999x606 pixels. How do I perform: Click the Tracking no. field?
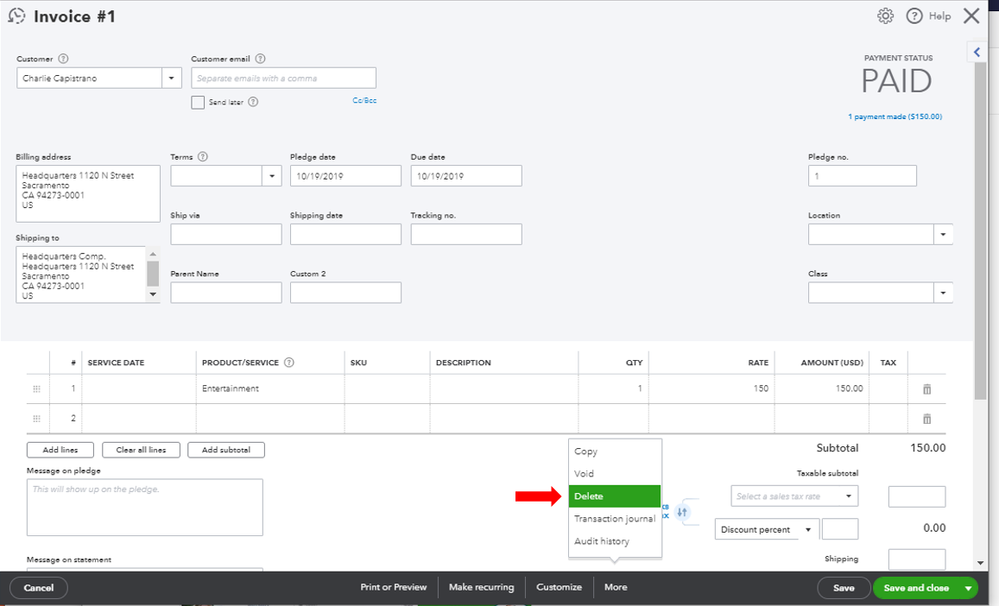click(466, 234)
